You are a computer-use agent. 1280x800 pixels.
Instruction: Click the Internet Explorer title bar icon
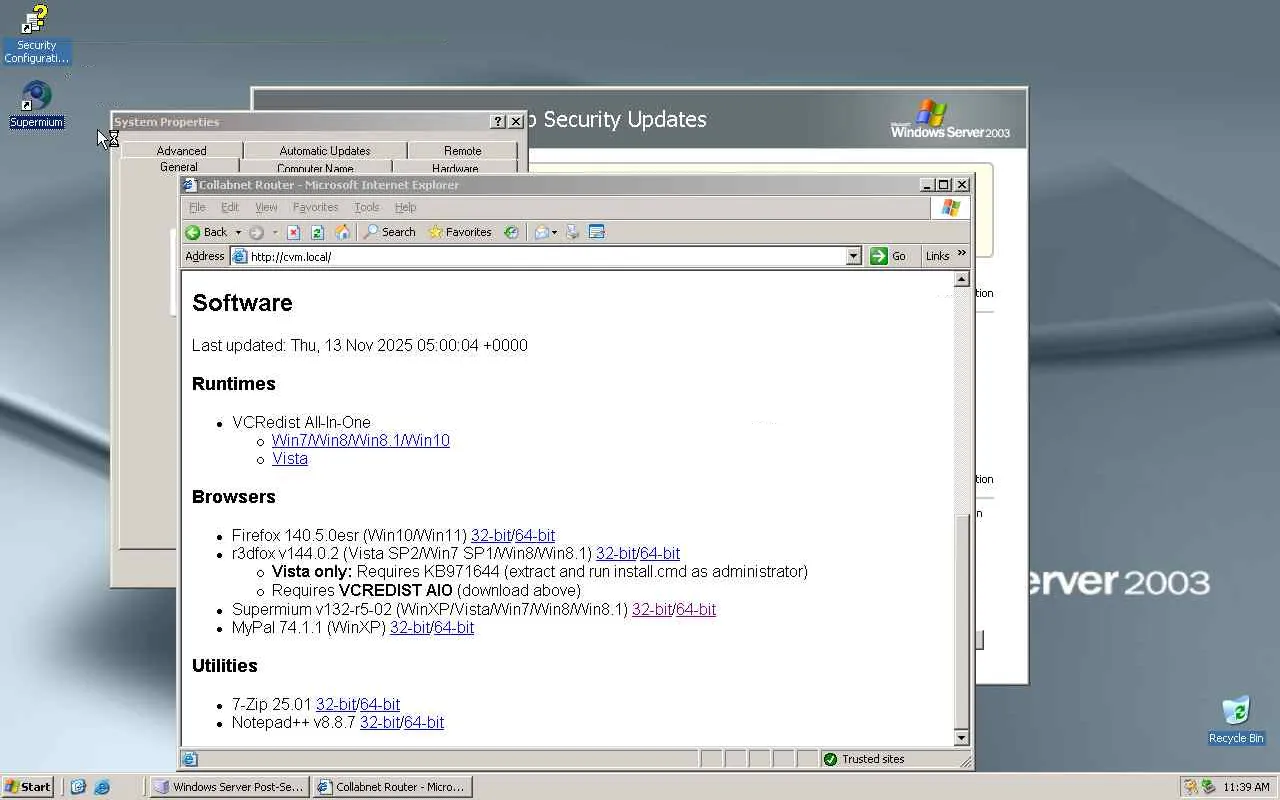pyautogui.click(x=189, y=185)
